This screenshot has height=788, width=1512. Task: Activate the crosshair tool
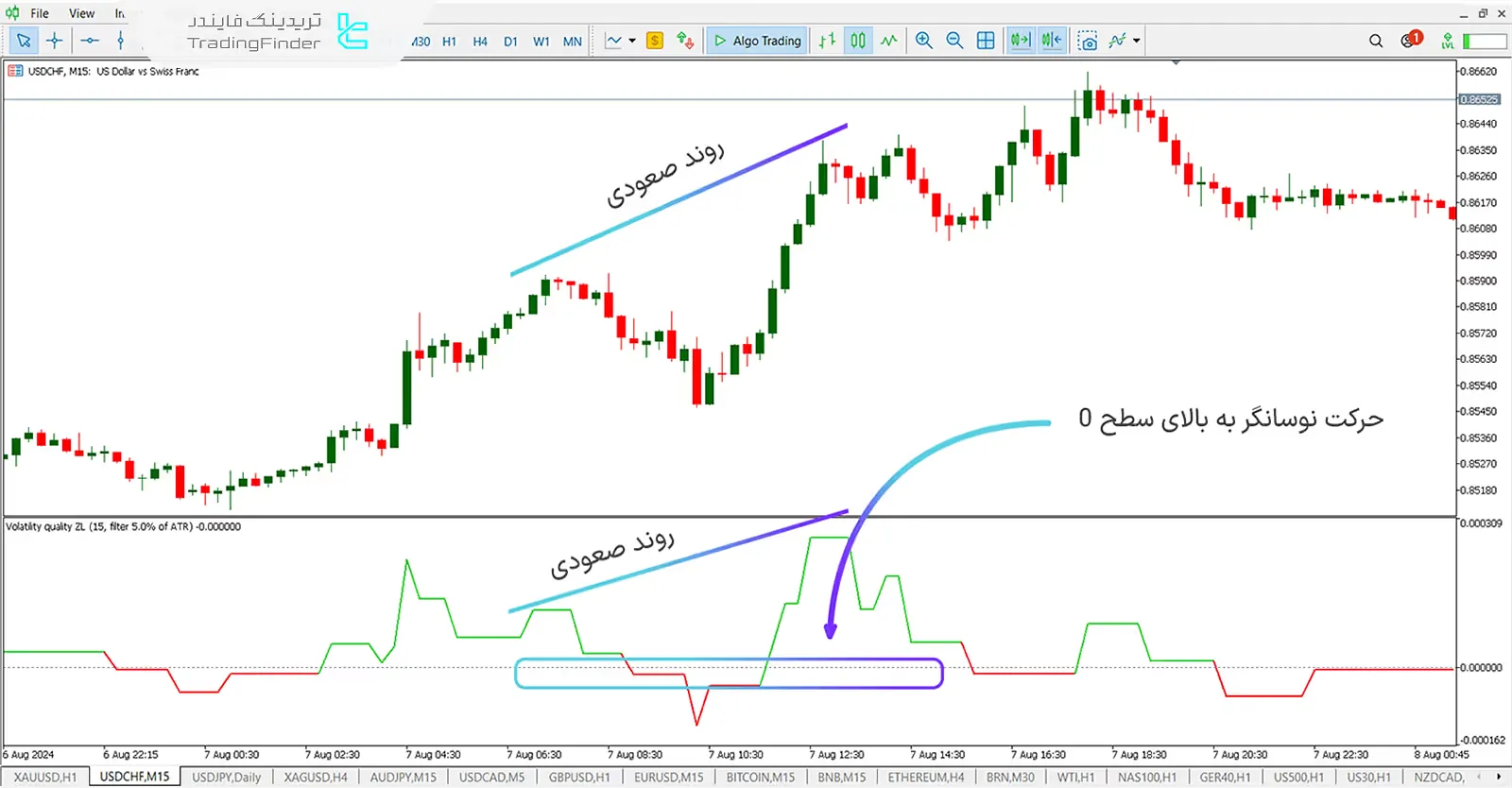click(x=55, y=41)
